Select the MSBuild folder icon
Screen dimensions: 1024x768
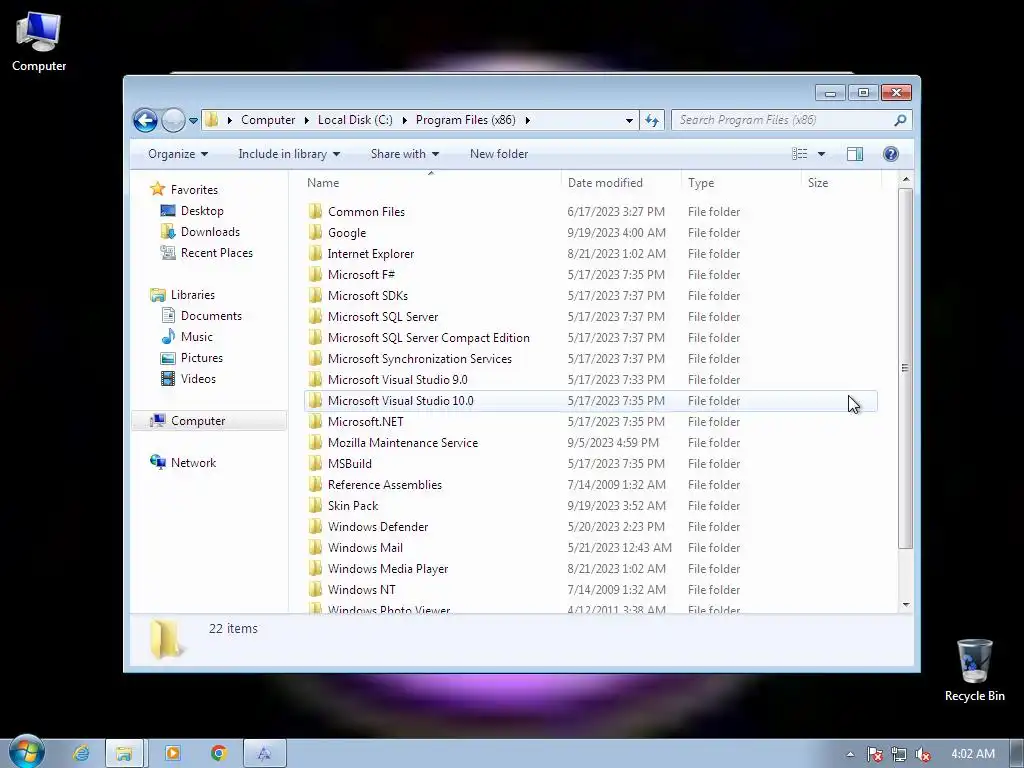click(x=315, y=464)
